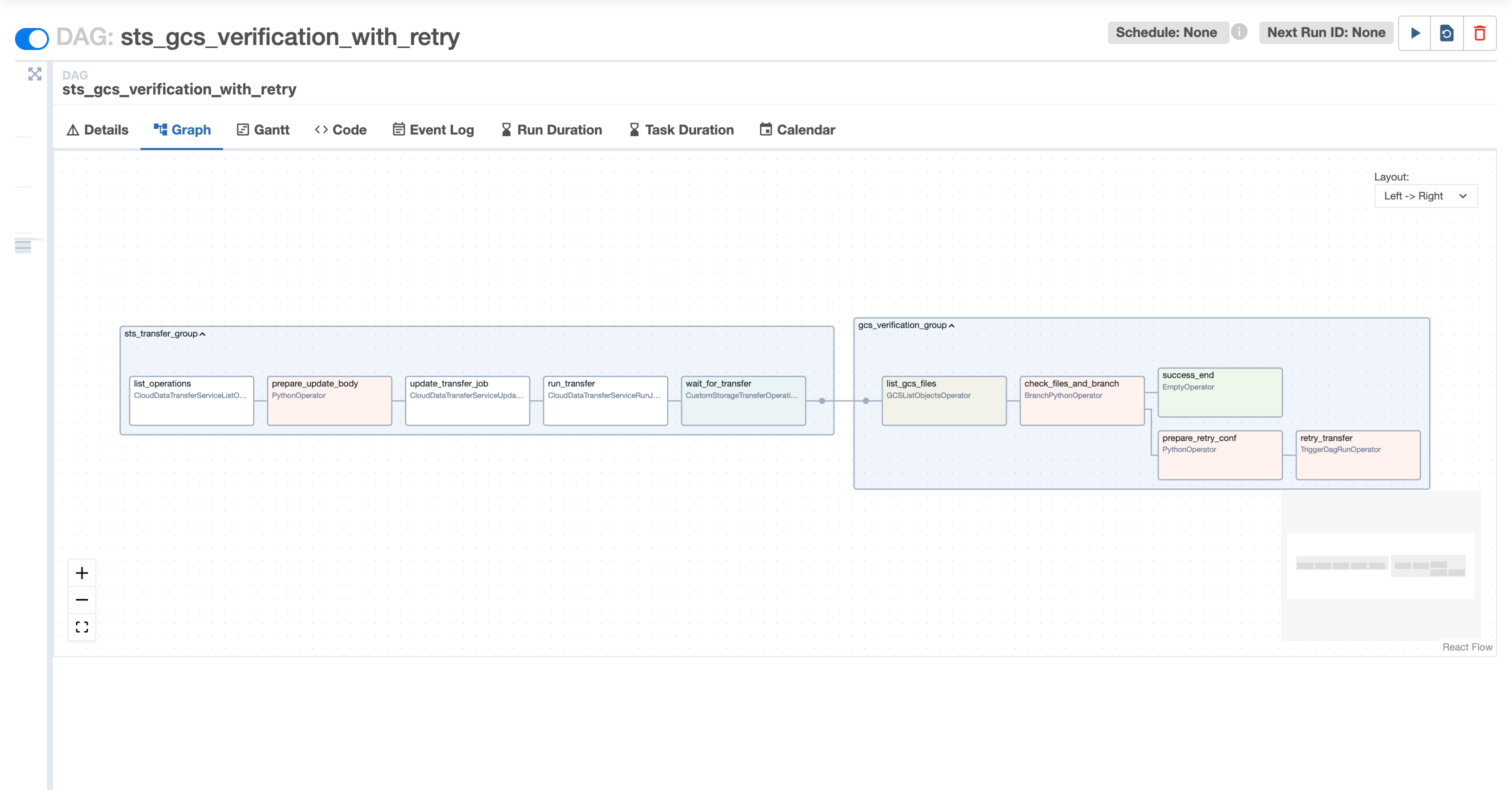This screenshot has width=1512, height=790.
Task: Open the Code tab
Action: tap(341, 129)
